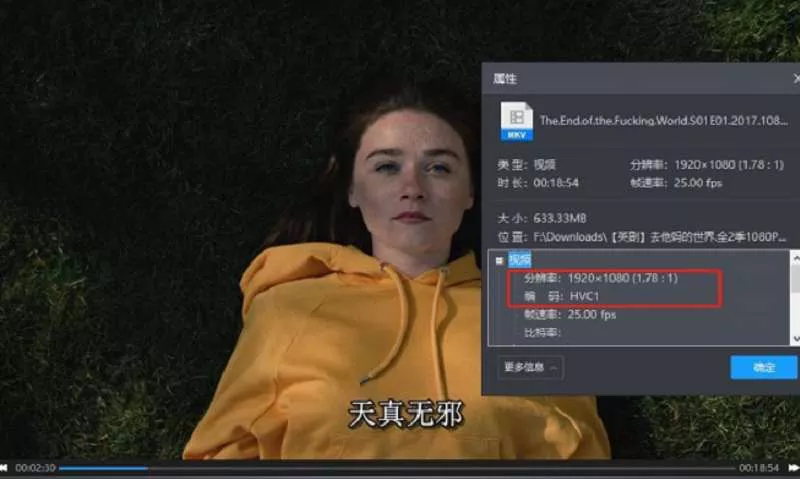The width and height of the screenshot is (800, 479).
Task: Click the elapsed time 00:02:30 label
Action: 35,468
